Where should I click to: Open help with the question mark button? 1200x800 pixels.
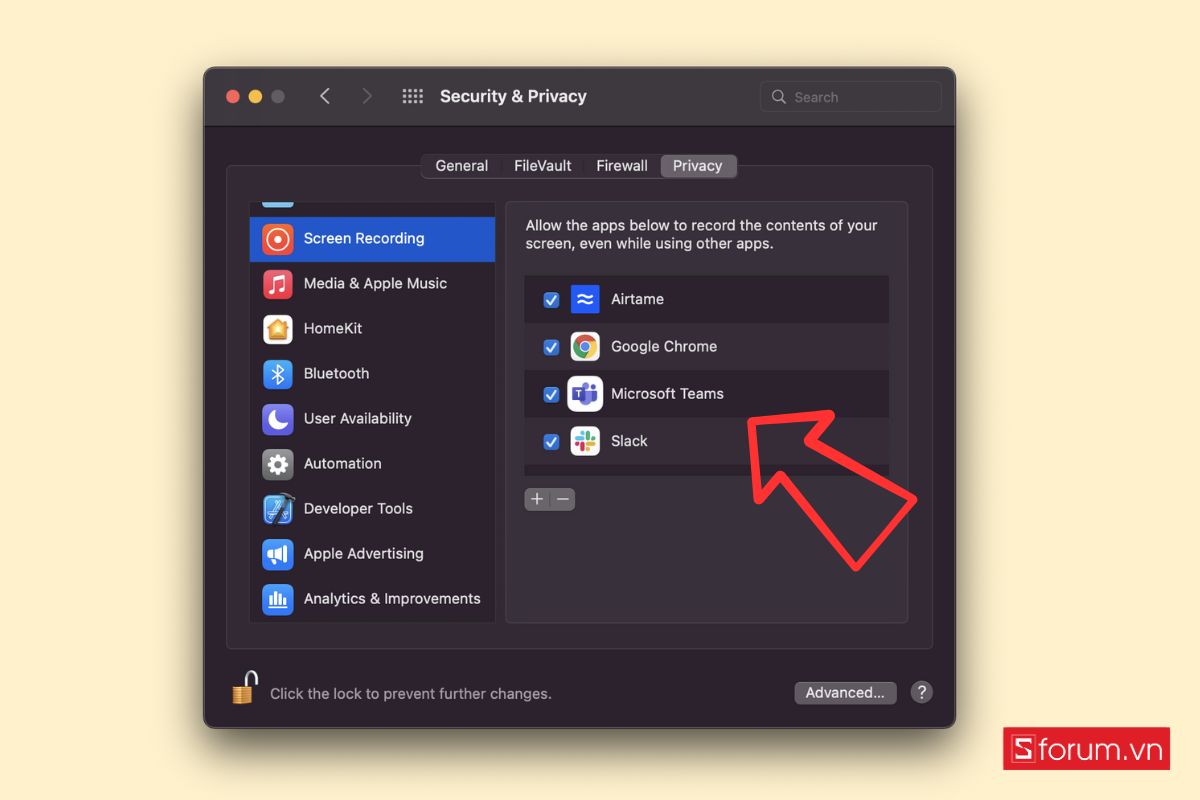(x=922, y=692)
